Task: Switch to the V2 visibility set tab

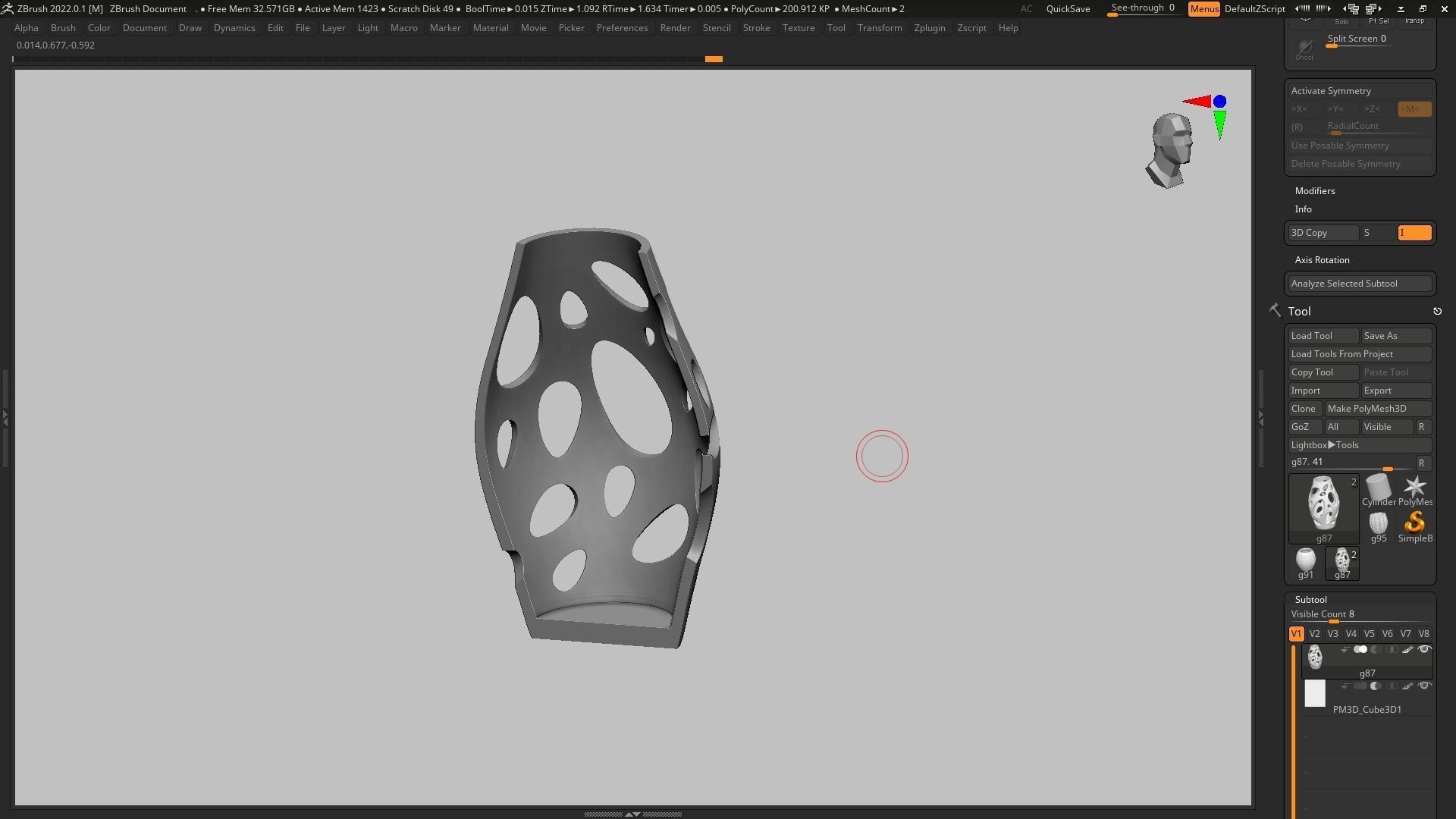Action: coord(1314,634)
